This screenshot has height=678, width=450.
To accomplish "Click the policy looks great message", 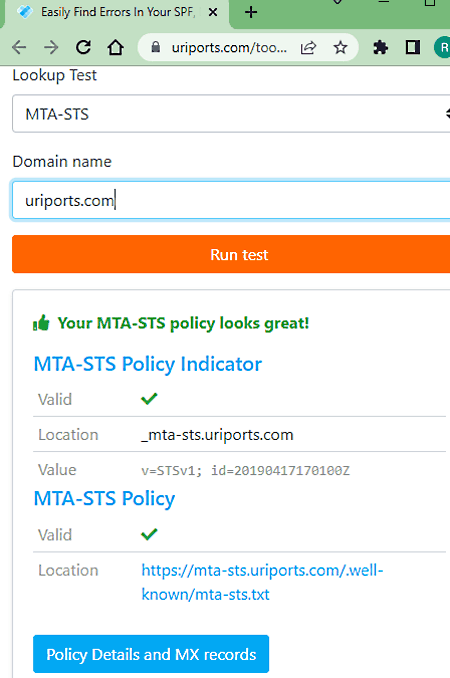I will 183,323.
